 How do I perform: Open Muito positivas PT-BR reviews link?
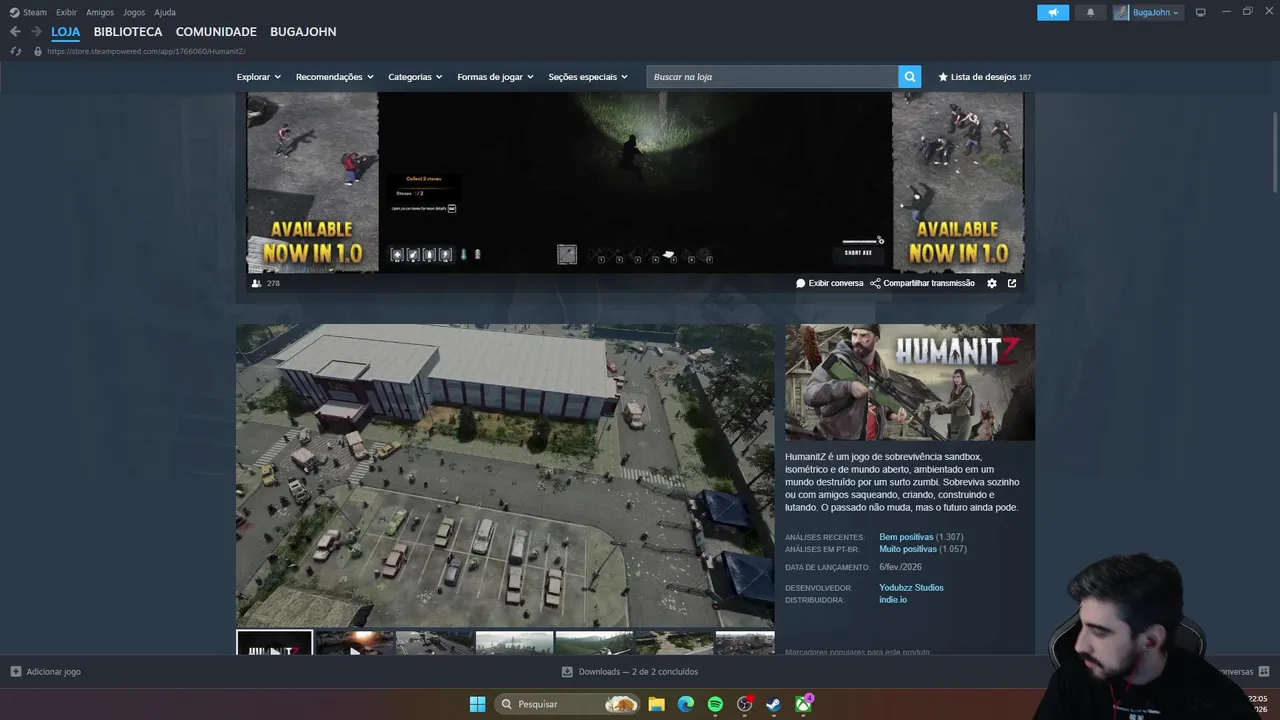pyautogui.click(x=908, y=549)
